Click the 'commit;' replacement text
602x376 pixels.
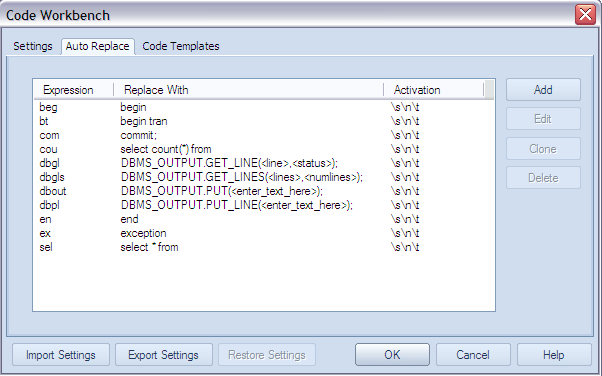(x=139, y=135)
